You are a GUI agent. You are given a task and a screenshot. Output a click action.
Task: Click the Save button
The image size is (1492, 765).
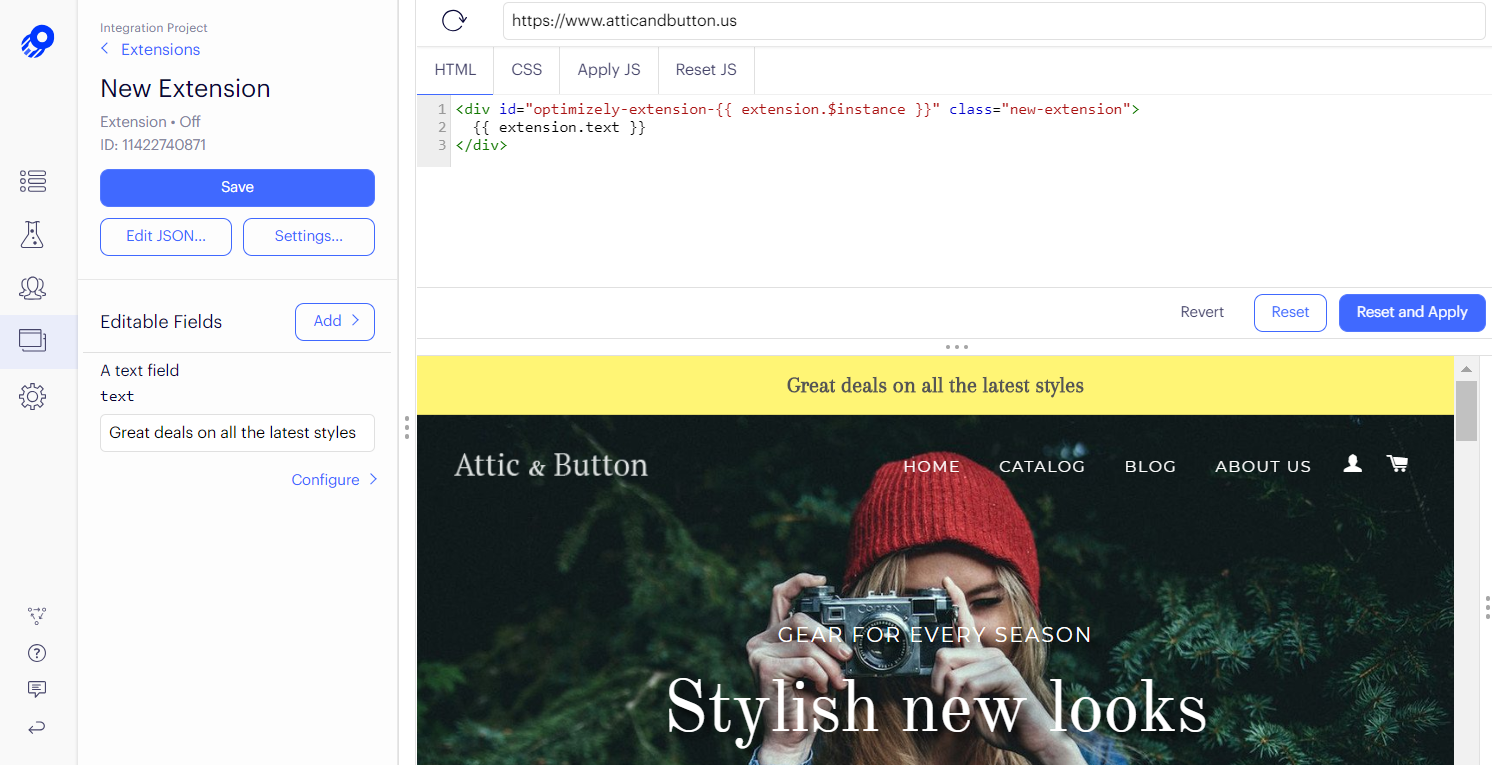(x=237, y=187)
